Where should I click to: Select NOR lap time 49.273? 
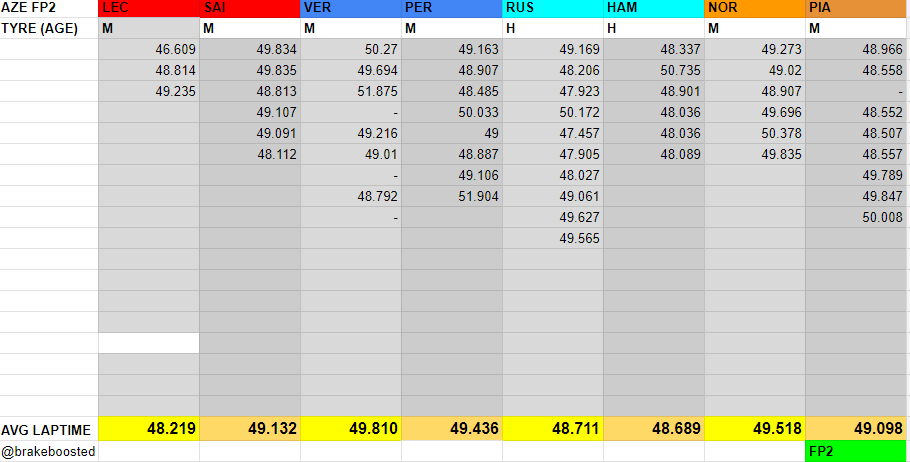click(x=755, y=49)
